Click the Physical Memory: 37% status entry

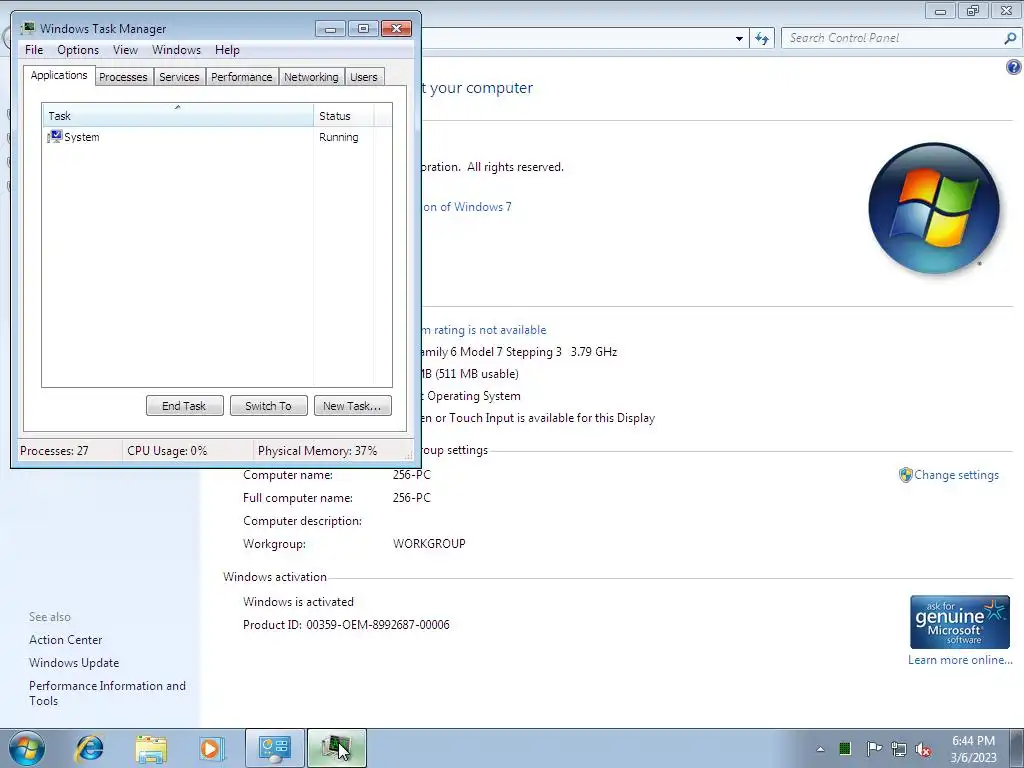pos(317,451)
